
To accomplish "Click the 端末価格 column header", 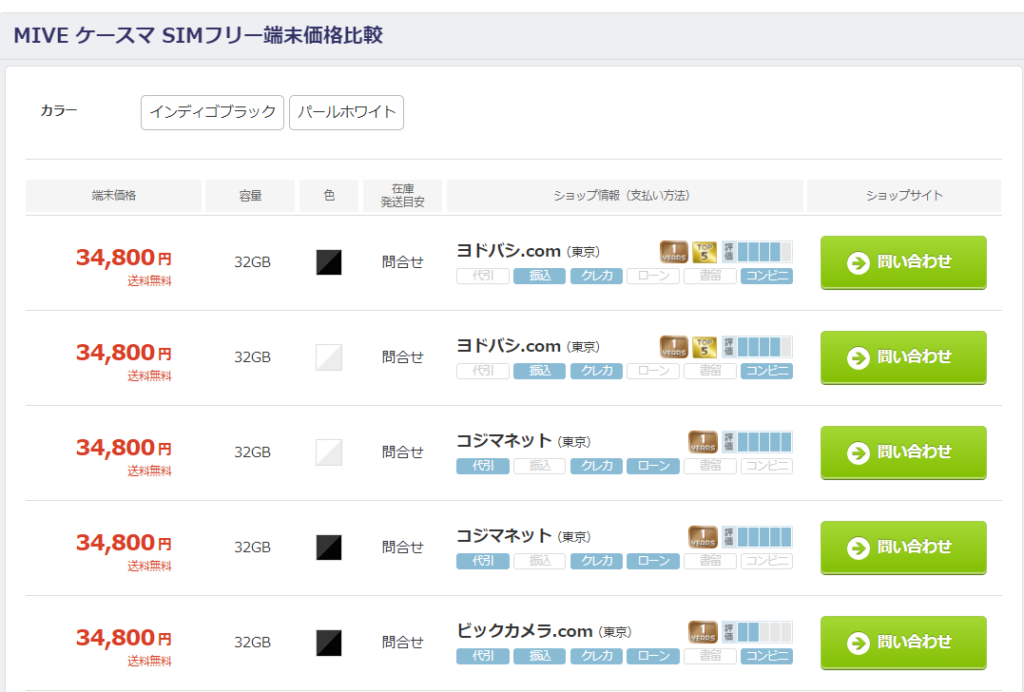I will tap(113, 196).
